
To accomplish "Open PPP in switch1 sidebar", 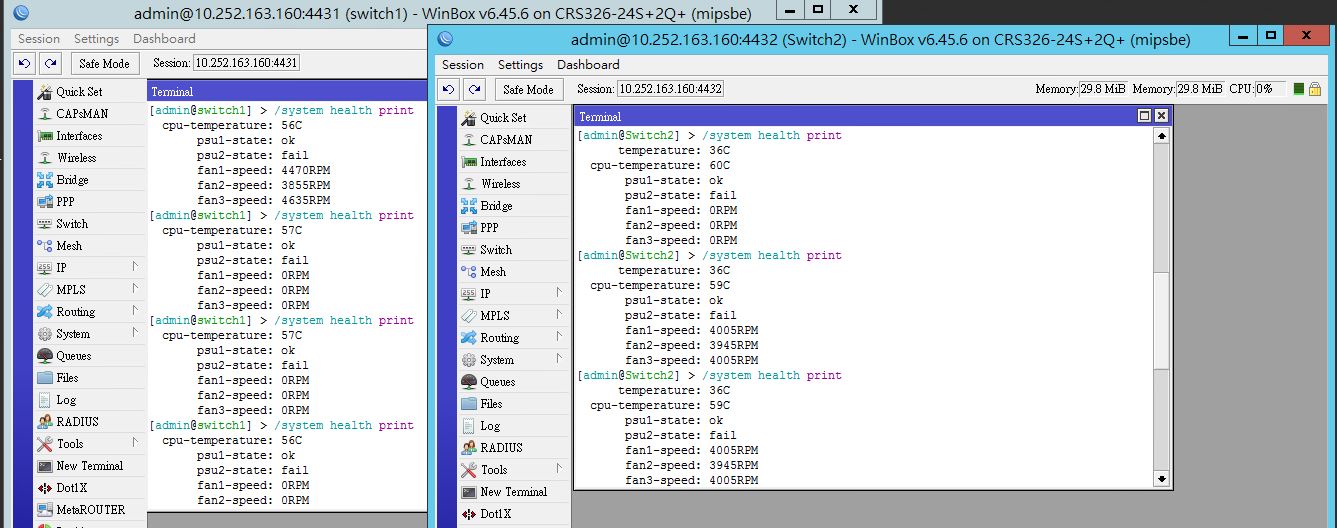I will click(89, 202).
